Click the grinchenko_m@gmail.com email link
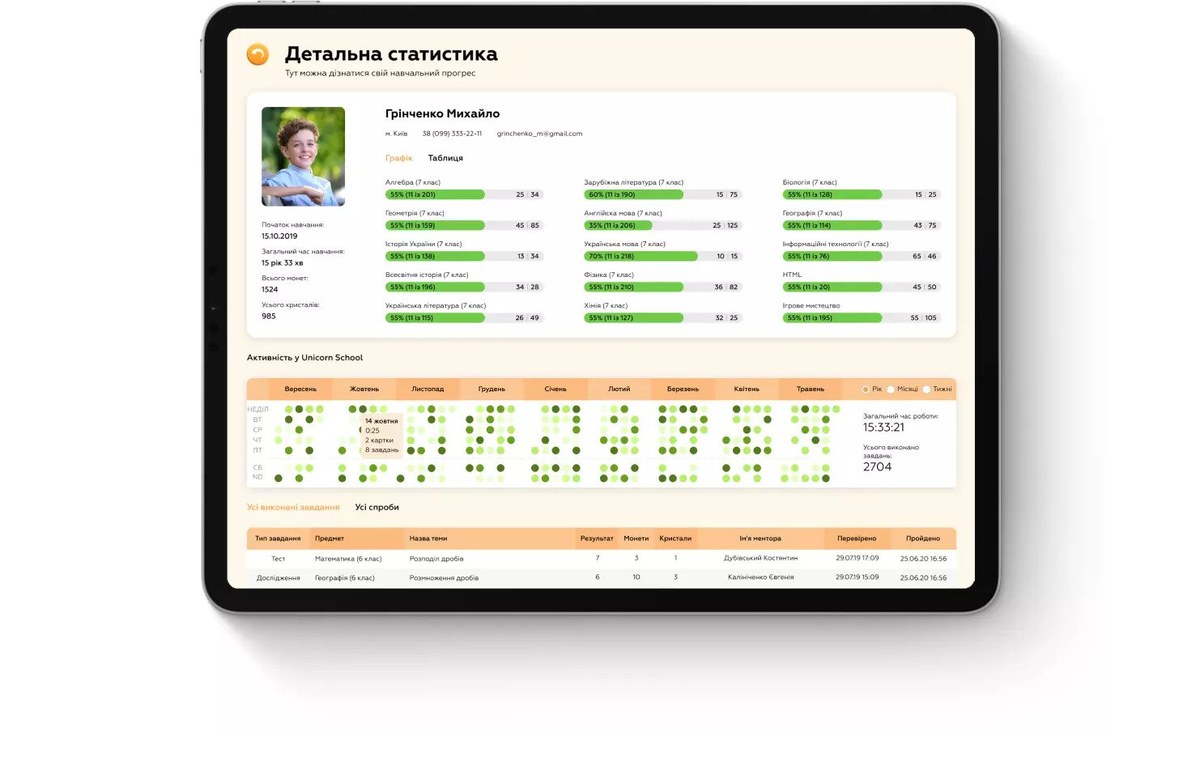The width and height of the screenshot is (1200, 758). [539, 133]
